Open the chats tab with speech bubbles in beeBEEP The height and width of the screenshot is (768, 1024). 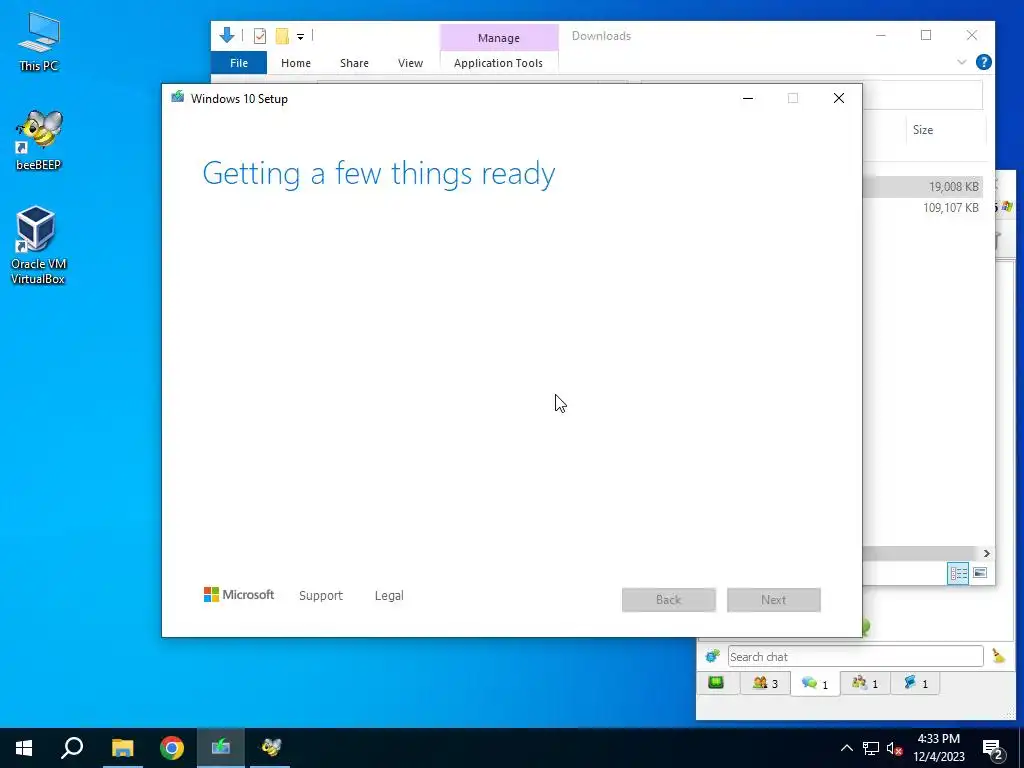pos(815,684)
